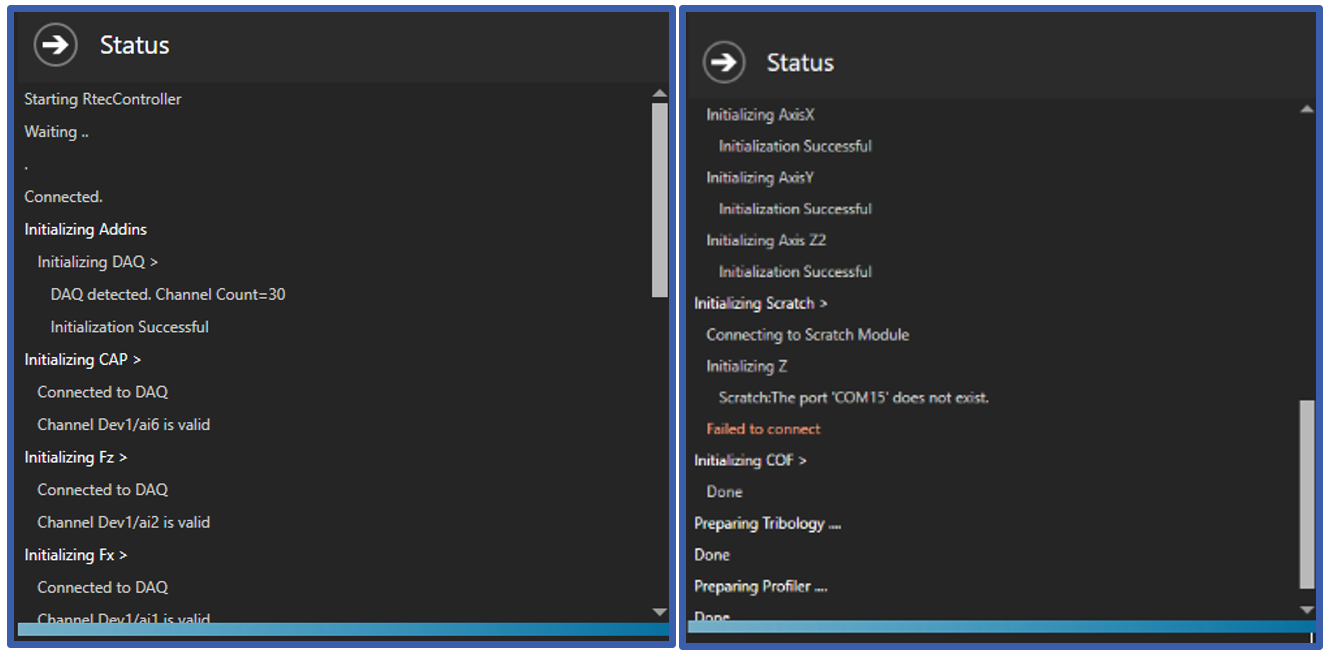The height and width of the screenshot is (652, 1325).
Task: Select the Status title on the right panel
Action: pos(800,62)
